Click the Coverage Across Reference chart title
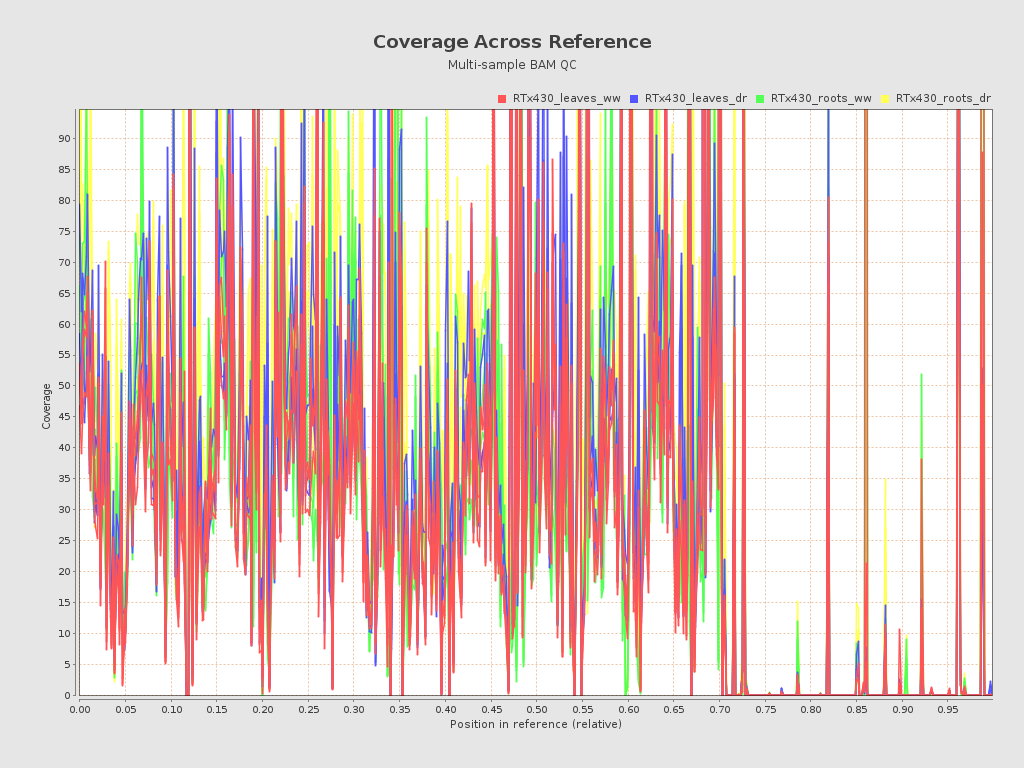This screenshot has width=1024, height=768. (512, 42)
